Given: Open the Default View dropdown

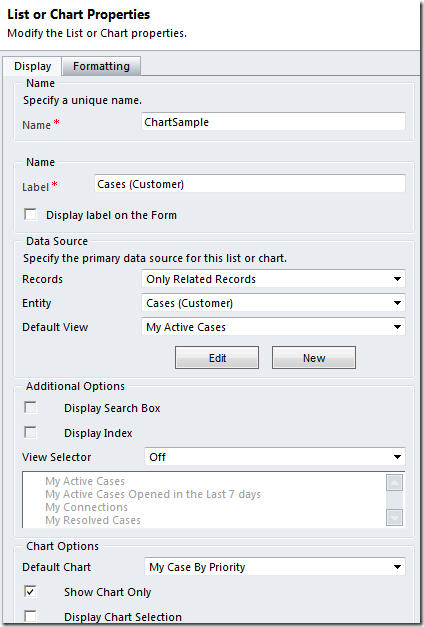Looking at the screenshot, I should (273, 327).
